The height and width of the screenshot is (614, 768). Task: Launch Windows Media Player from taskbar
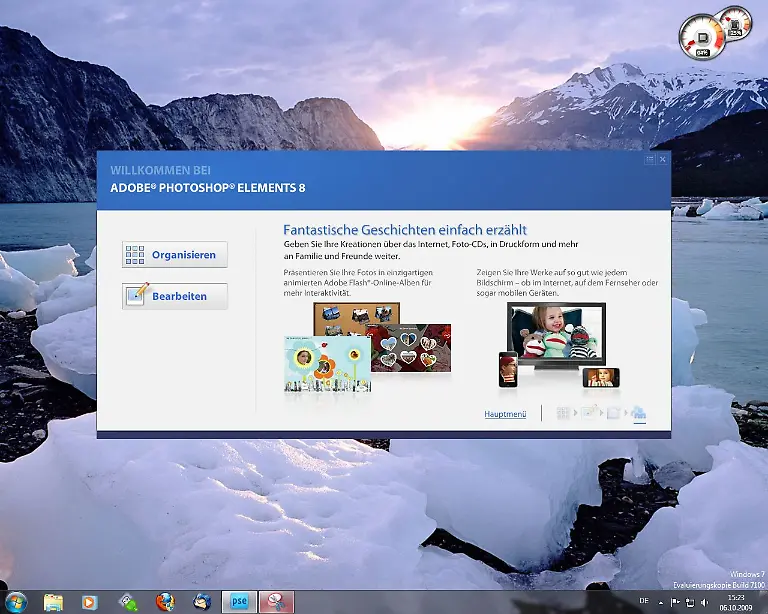90,601
